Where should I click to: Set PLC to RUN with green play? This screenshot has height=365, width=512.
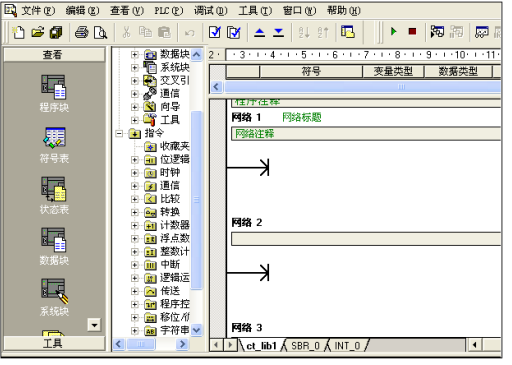[394, 32]
